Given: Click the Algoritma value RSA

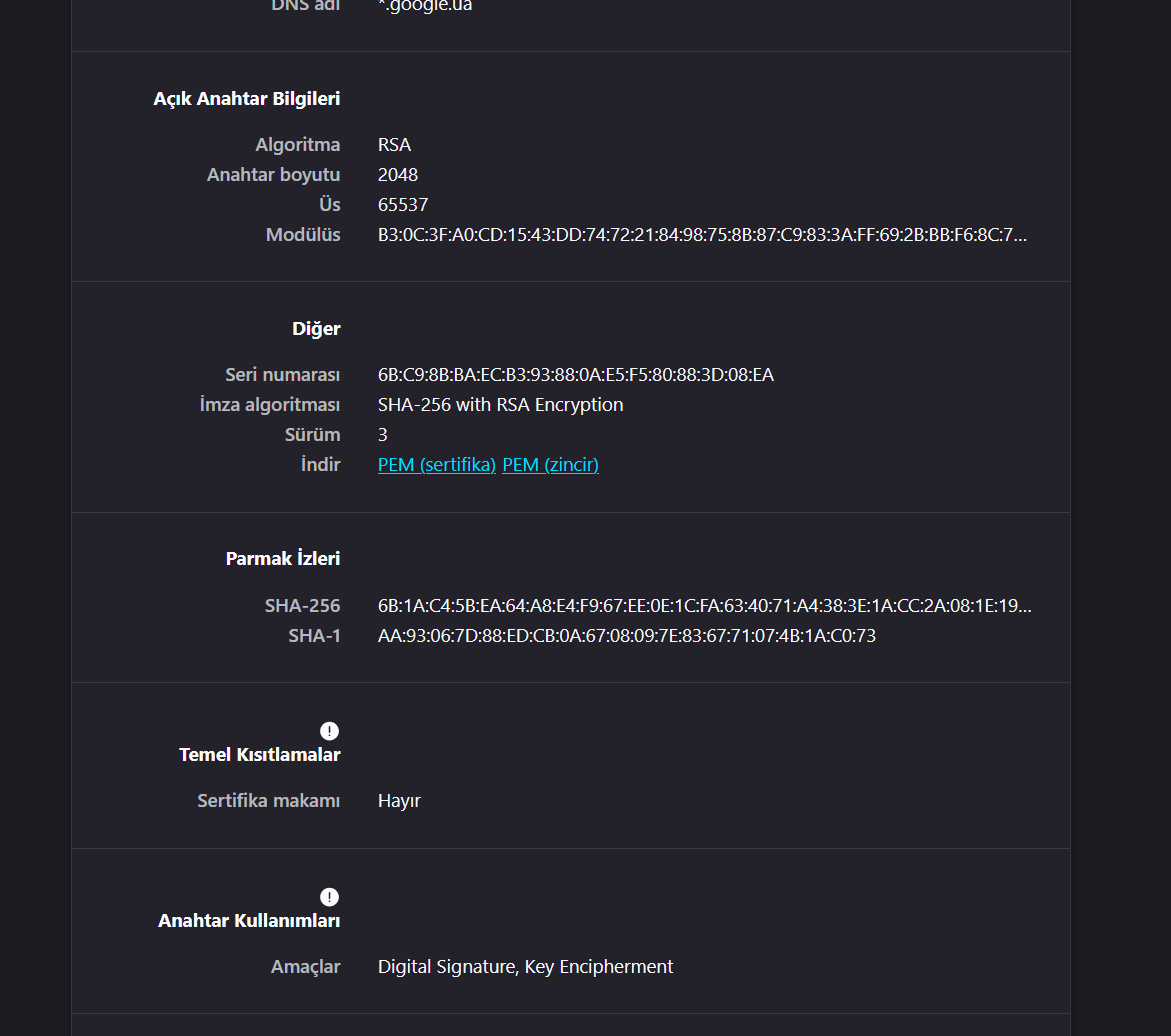Looking at the screenshot, I should (394, 145).
